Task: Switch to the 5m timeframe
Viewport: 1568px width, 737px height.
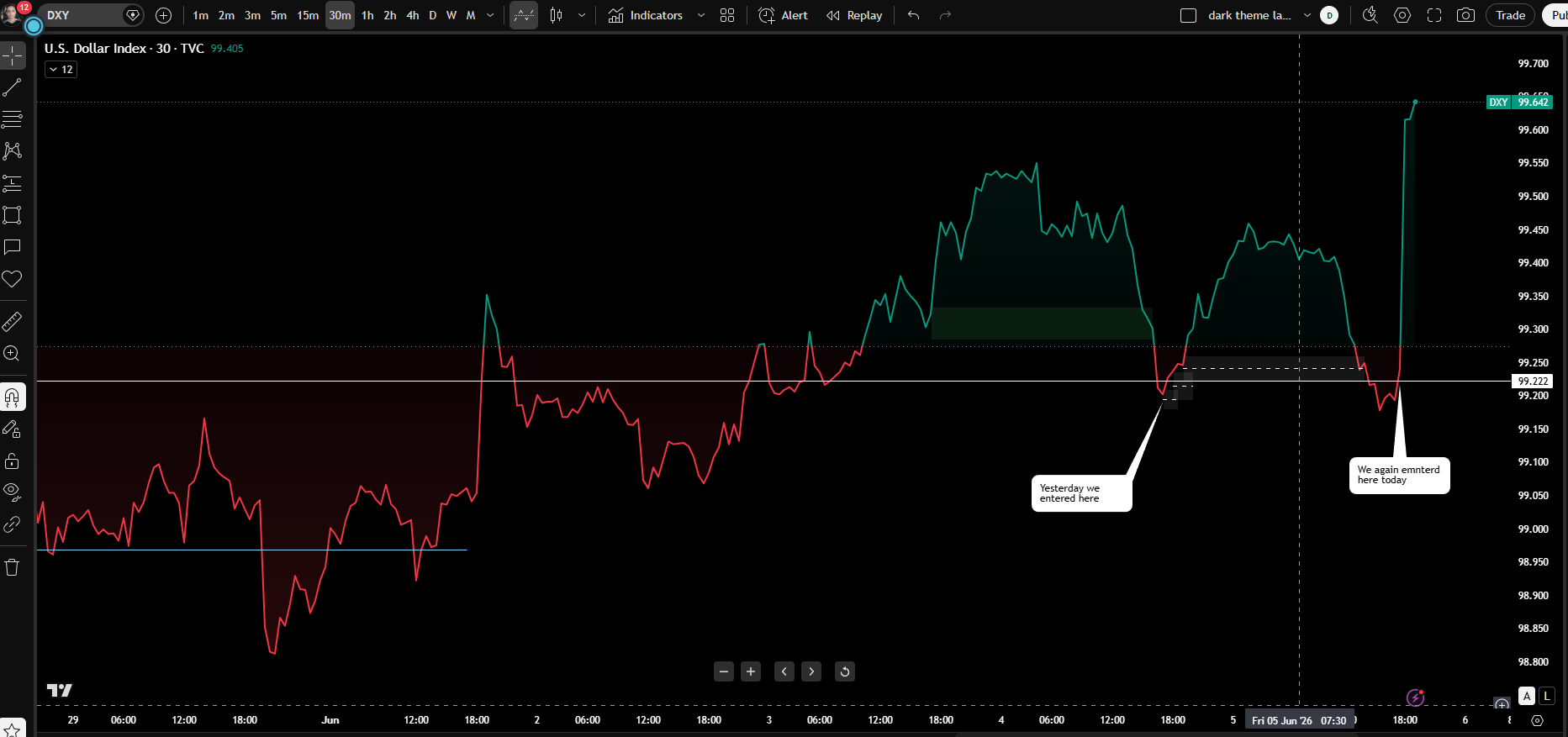Action: [x=278, y=15]
